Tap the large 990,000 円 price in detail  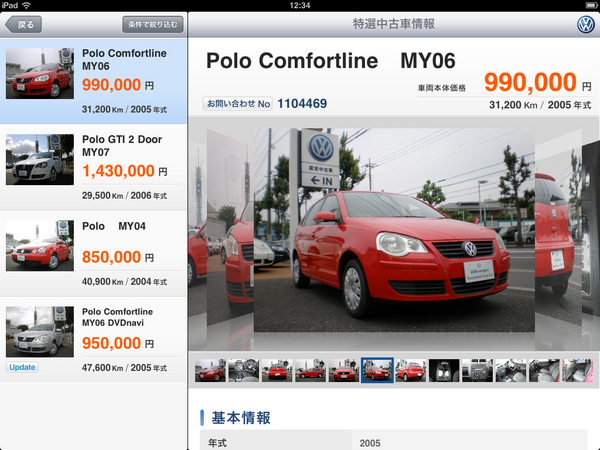538,82
